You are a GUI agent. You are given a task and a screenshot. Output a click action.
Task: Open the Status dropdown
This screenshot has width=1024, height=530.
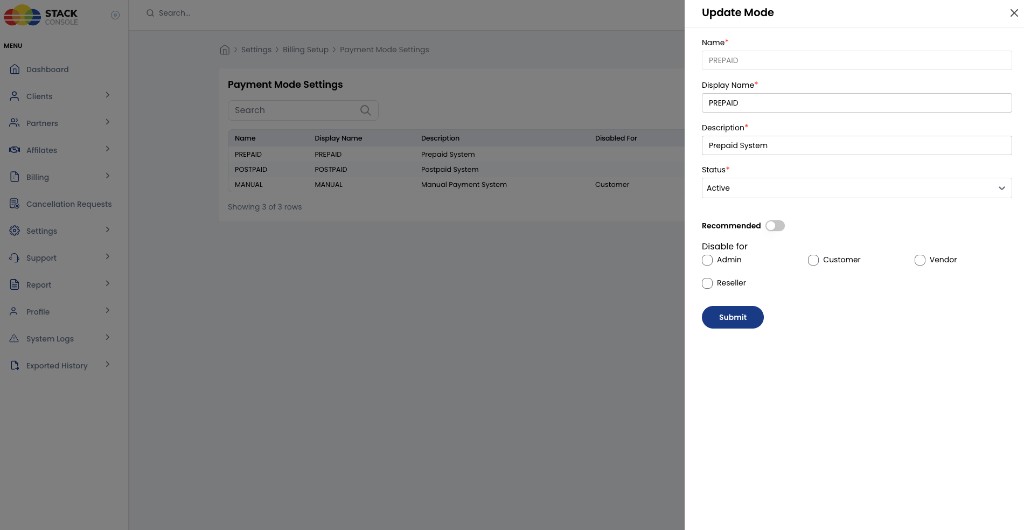[856, 188]
